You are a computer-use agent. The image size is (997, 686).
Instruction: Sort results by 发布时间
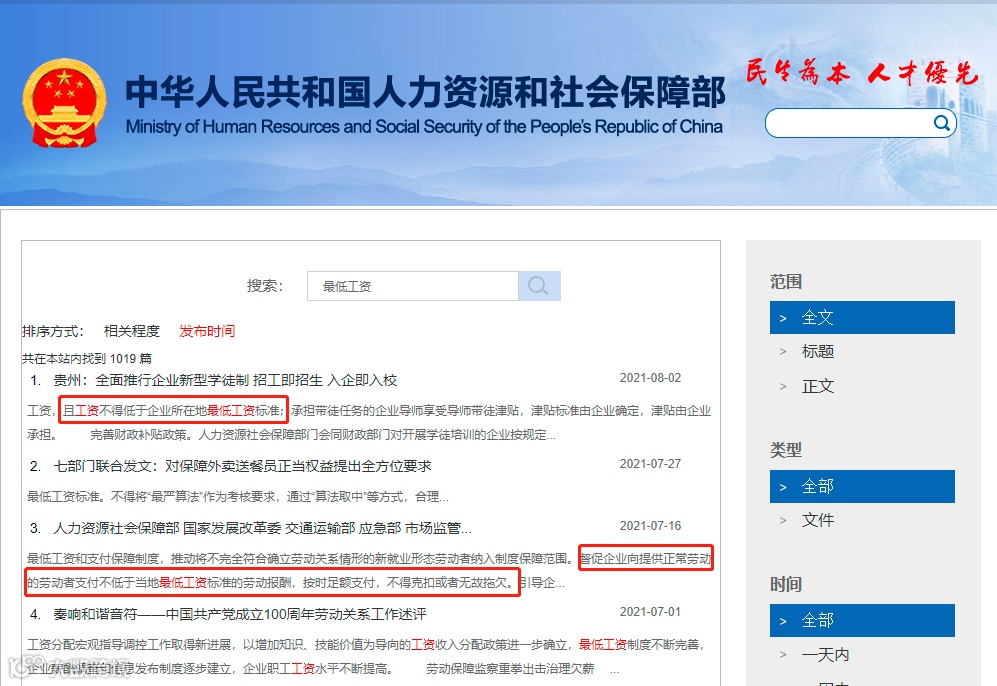pyautogui.click(x=207, y=331)
